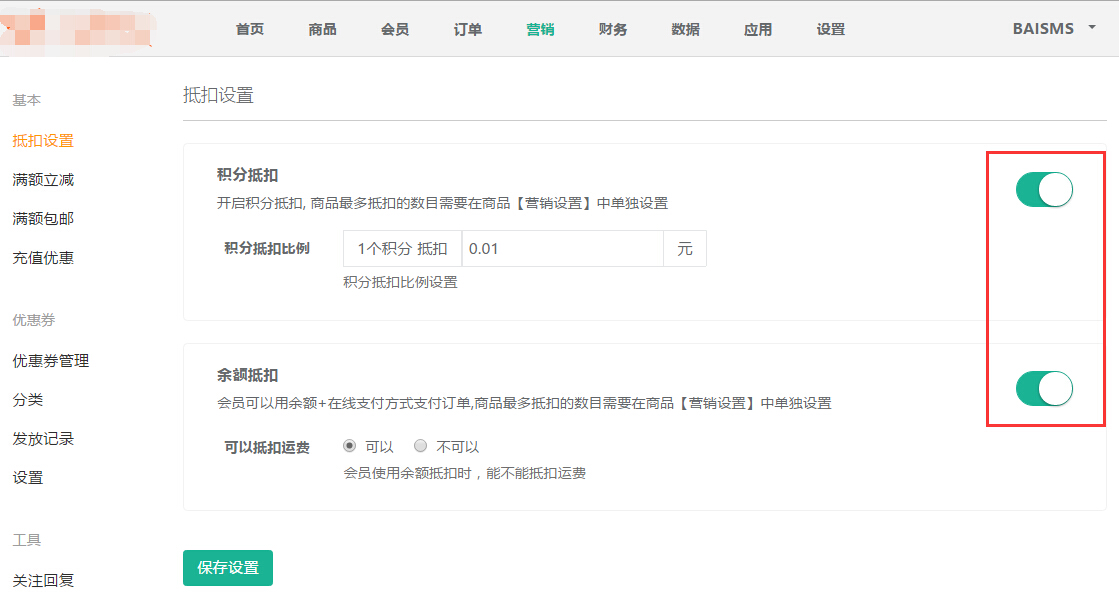Open the 首页 top menu

(250, 29)
